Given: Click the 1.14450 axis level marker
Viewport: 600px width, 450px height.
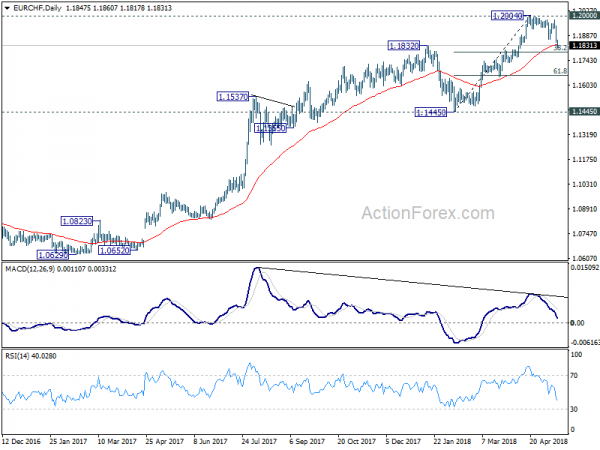Looking at the screenshot, I should (584, 112).
